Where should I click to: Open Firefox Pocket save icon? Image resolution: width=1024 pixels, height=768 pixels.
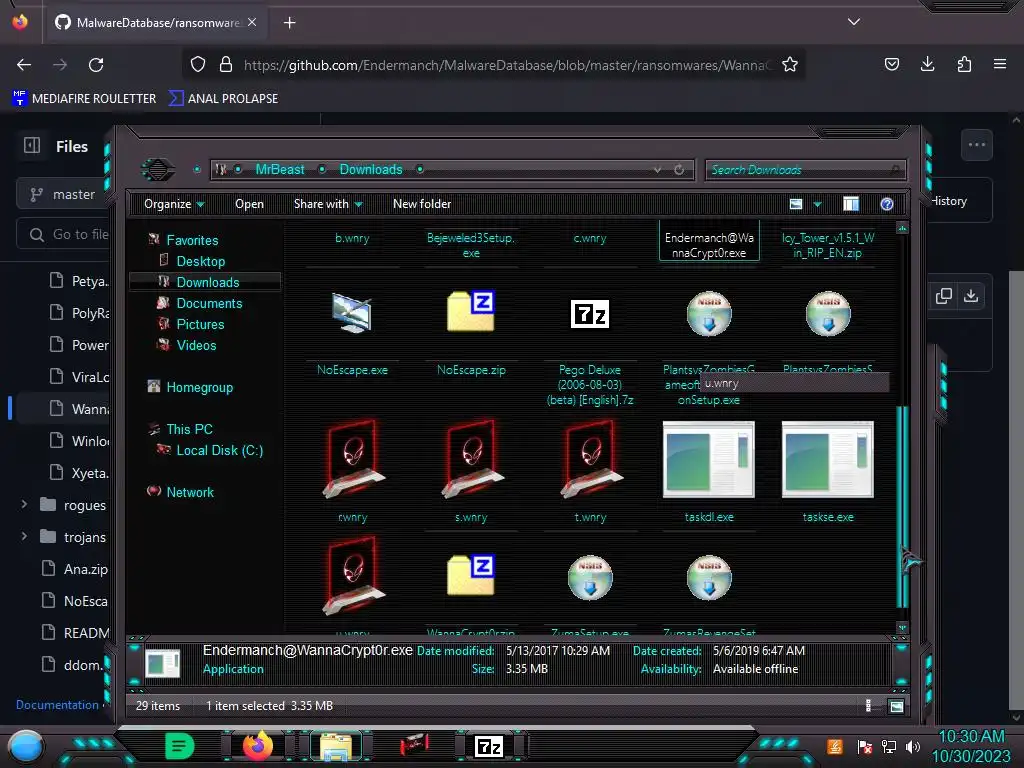click(x=891, y=64)
